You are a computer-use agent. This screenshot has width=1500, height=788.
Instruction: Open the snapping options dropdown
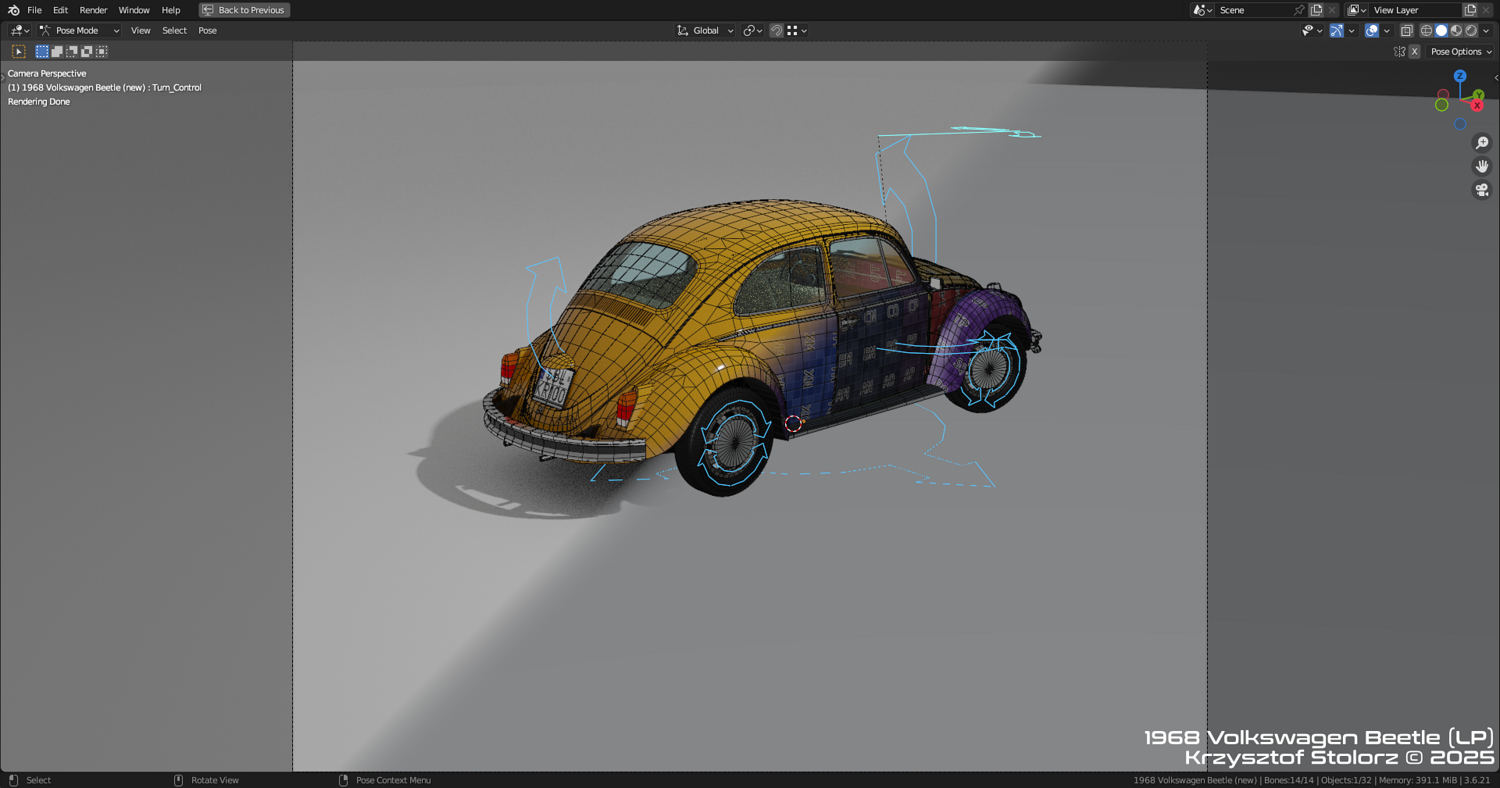point(797,31)
